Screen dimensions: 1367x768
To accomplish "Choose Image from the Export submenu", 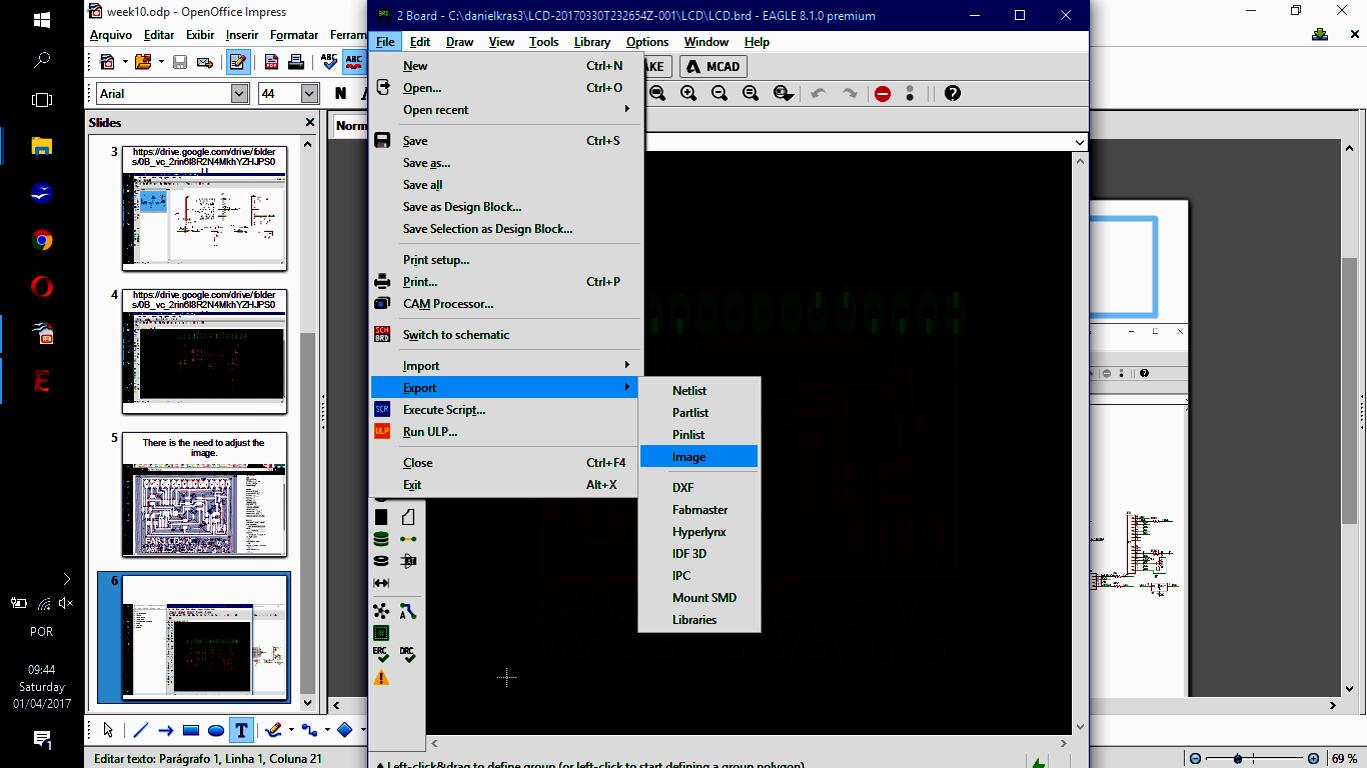I will point(699,457).
